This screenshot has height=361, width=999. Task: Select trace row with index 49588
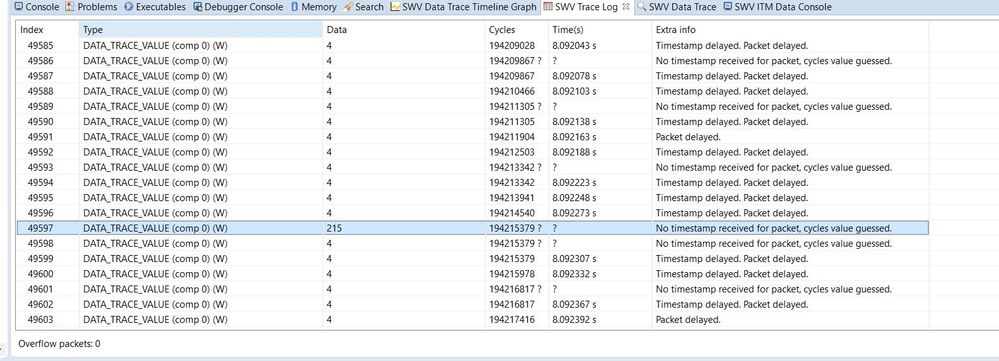[x=472, y=92]
